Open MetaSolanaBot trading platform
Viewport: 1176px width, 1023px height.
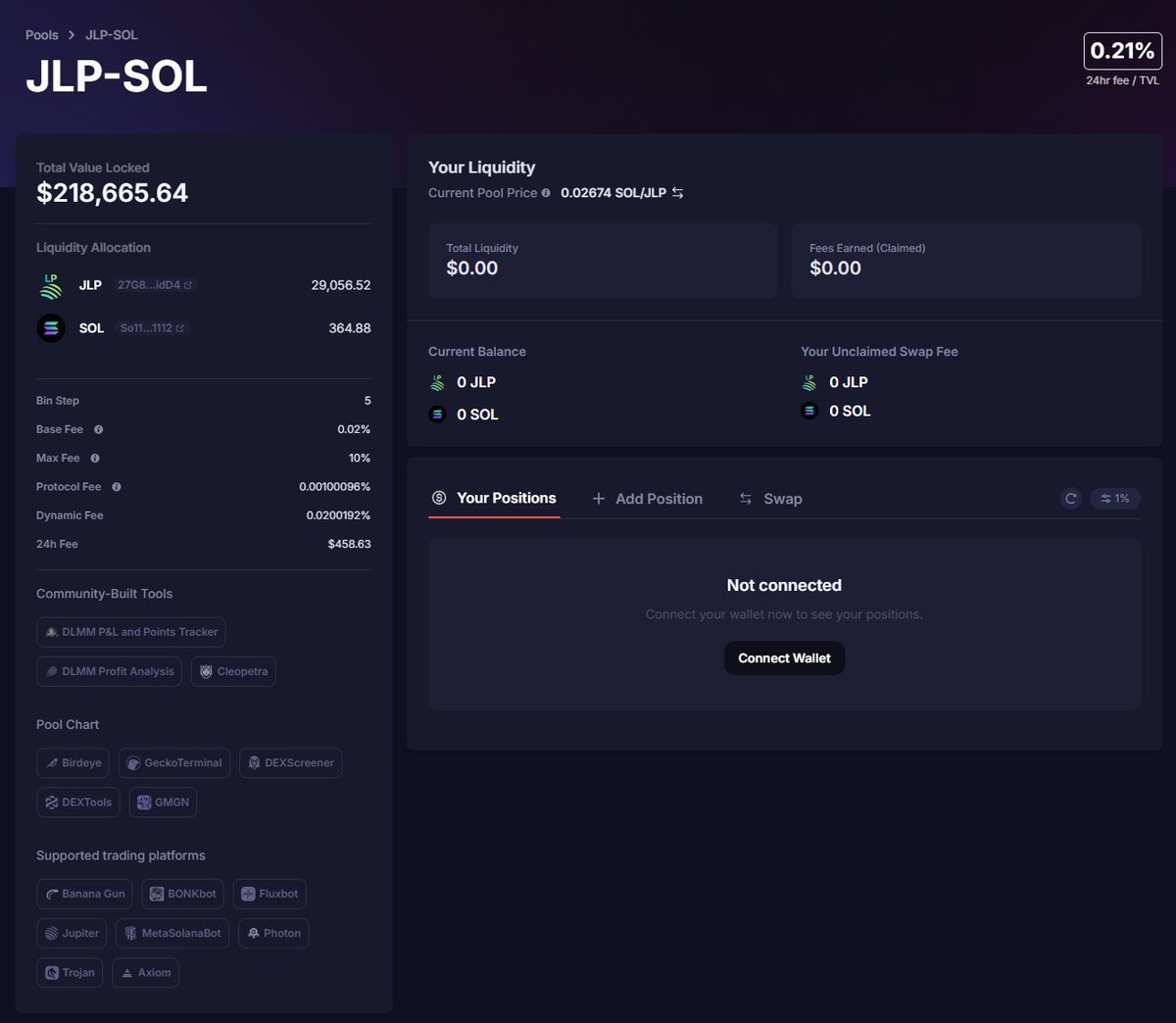(x=171, y=933)
